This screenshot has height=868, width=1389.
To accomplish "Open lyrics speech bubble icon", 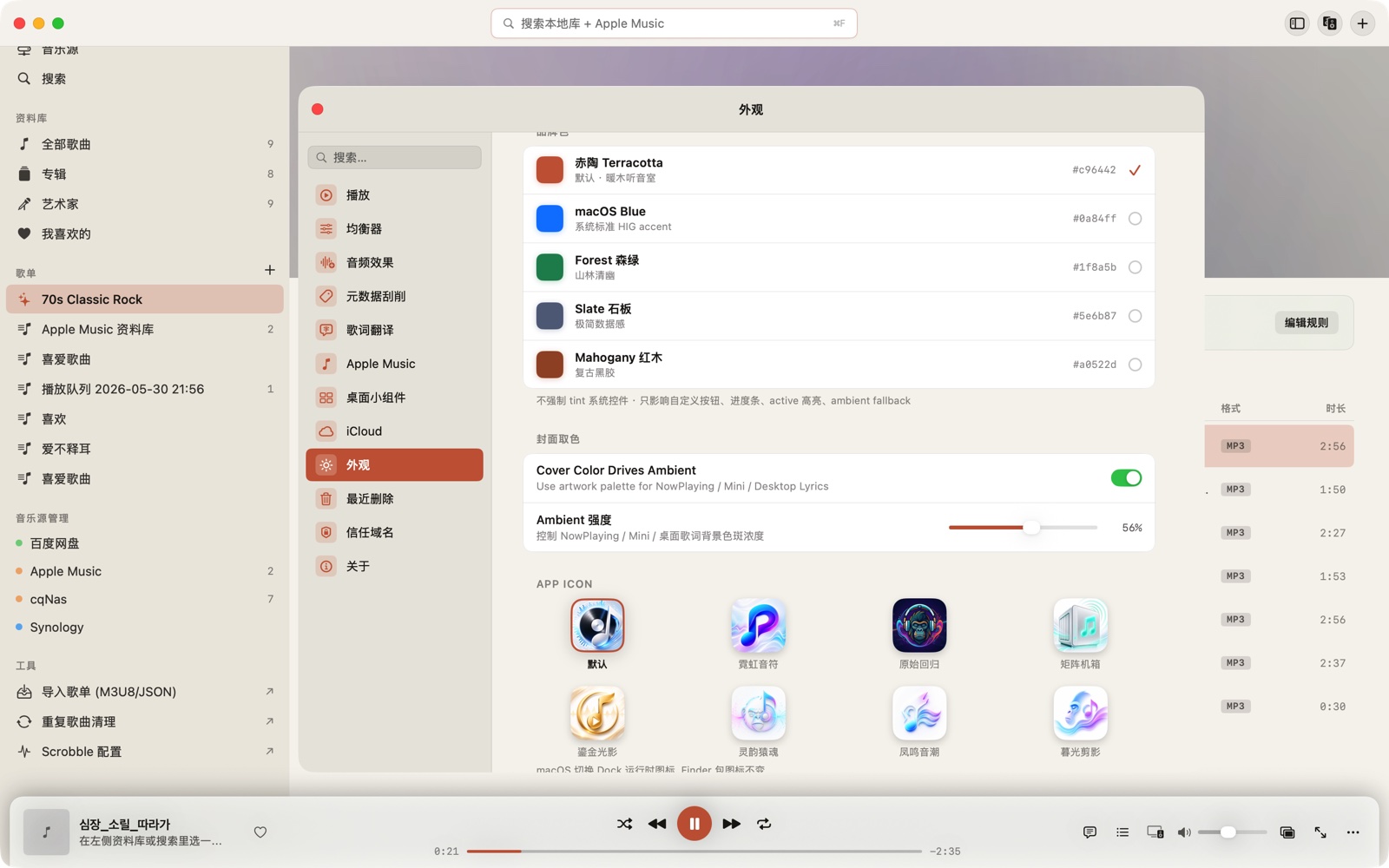I will point(1089,832).
